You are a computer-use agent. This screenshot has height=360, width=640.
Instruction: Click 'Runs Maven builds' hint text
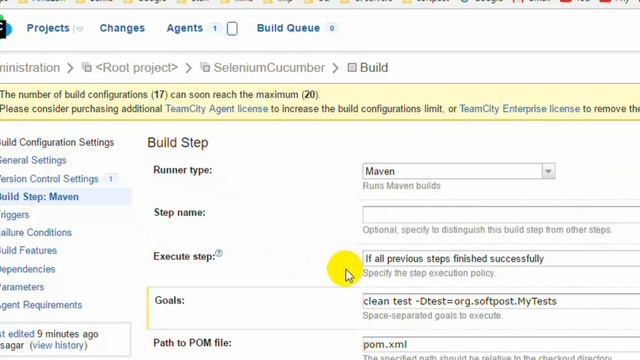[x=402, y=186]
